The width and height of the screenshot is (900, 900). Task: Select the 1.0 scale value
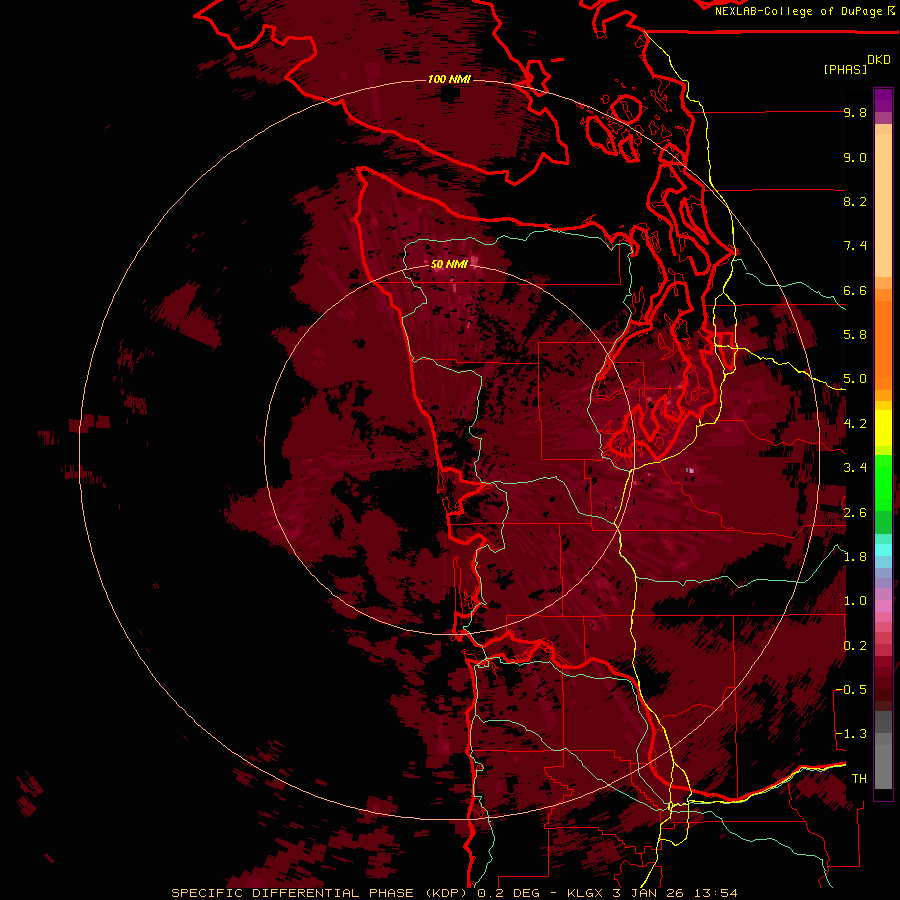pyautogui.click(x=855, y=601)
